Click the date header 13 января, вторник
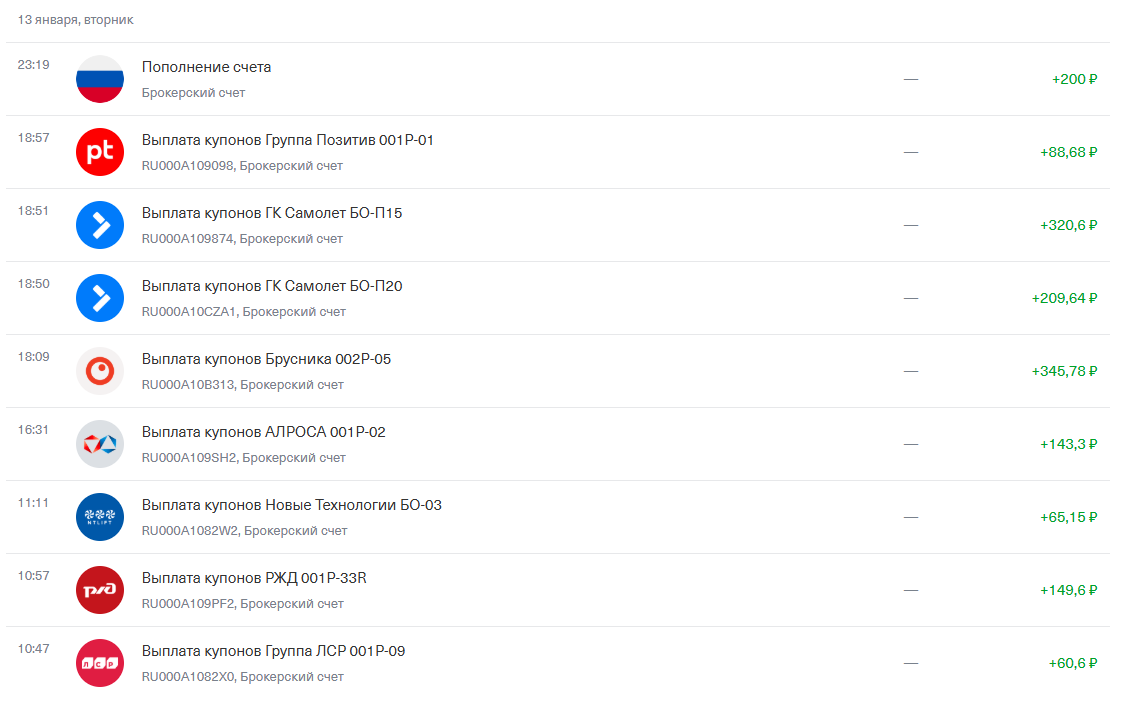This screenshot has width=1134, height=704. 75,20
